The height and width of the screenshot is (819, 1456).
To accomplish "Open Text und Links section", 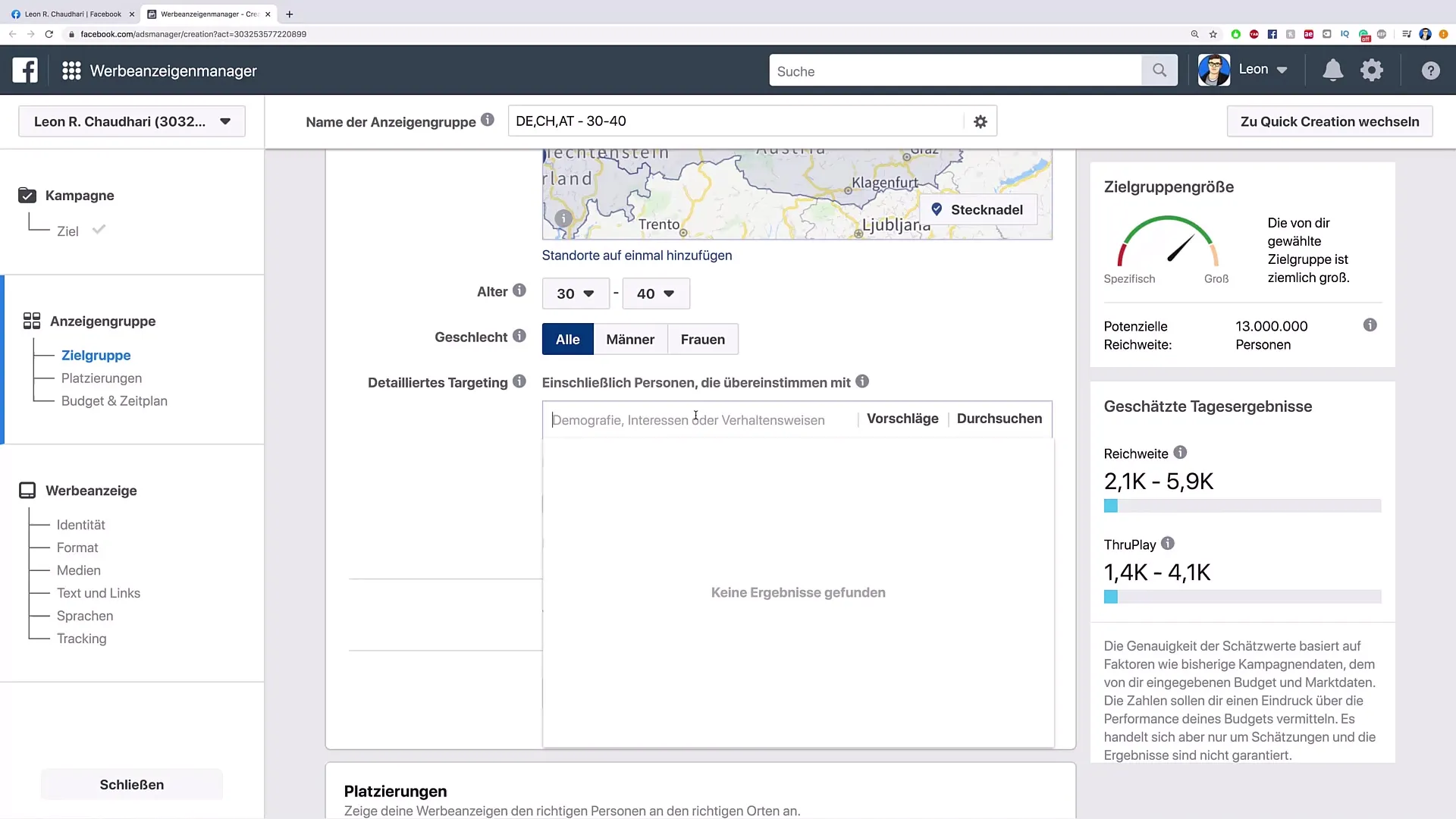I will tap(99, 593).
